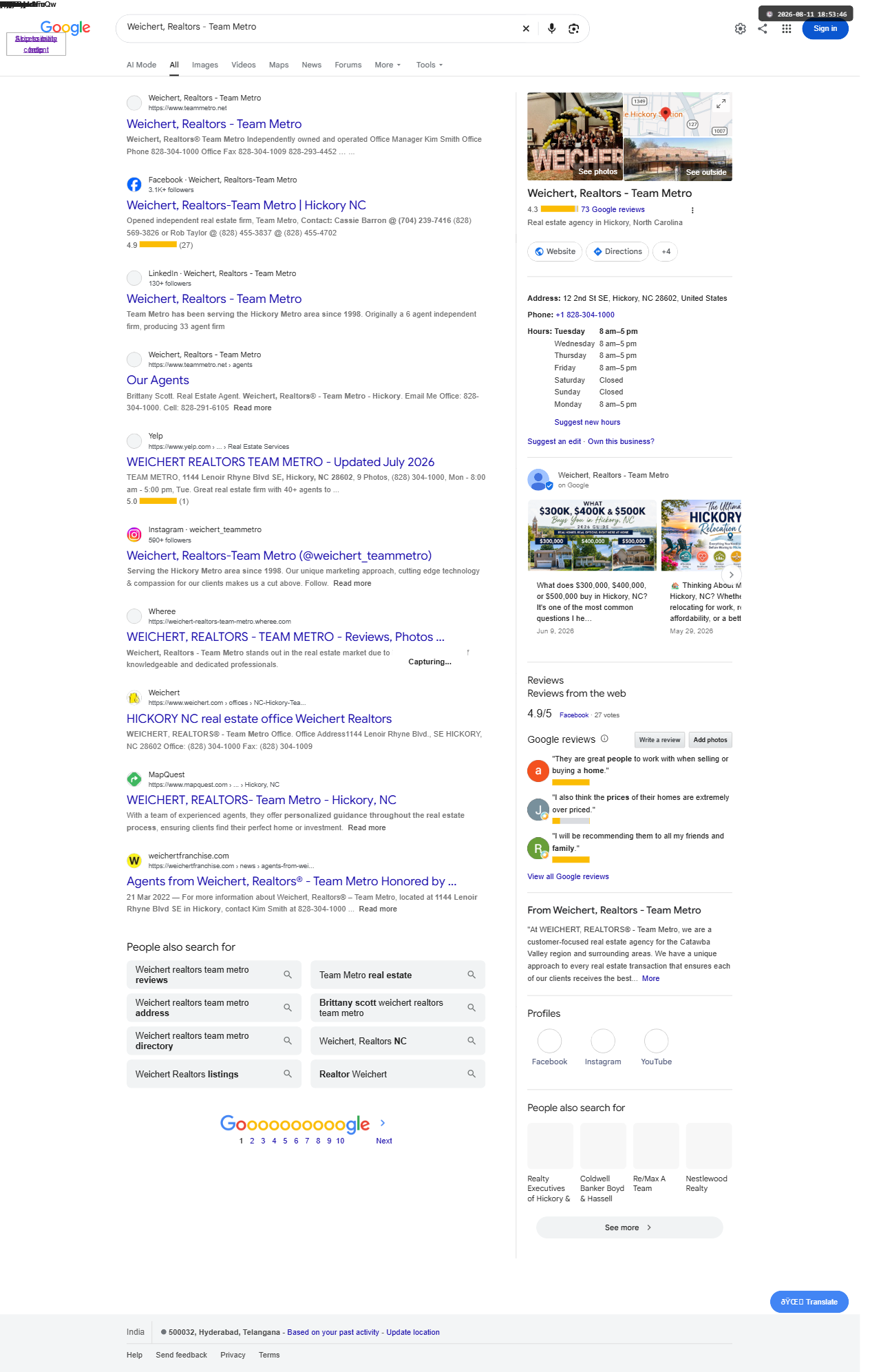The image size is (870, 1372).
Task: Open See photos thumbnail
Action: point(575,136)
